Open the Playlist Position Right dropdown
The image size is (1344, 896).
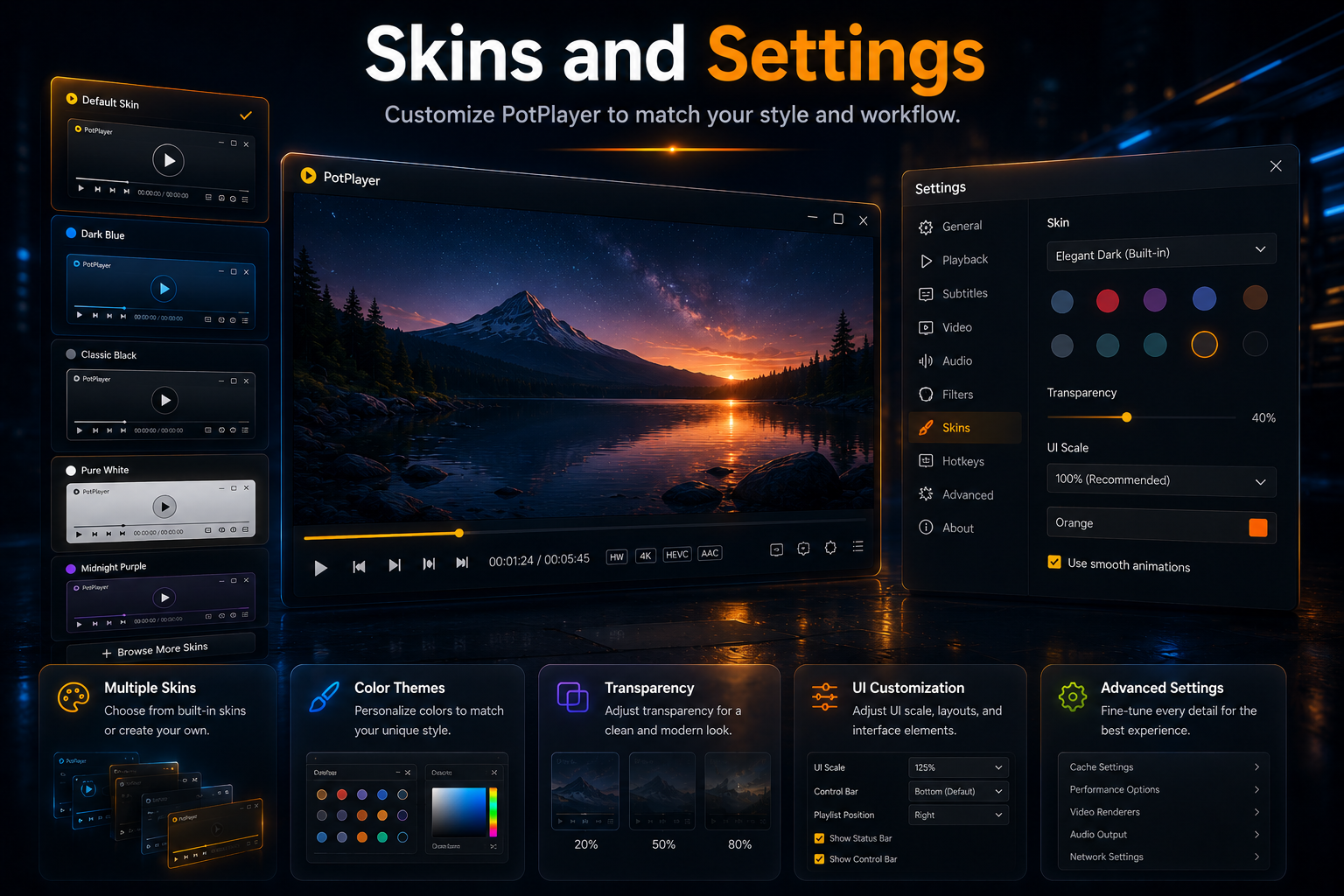(958, 815)
